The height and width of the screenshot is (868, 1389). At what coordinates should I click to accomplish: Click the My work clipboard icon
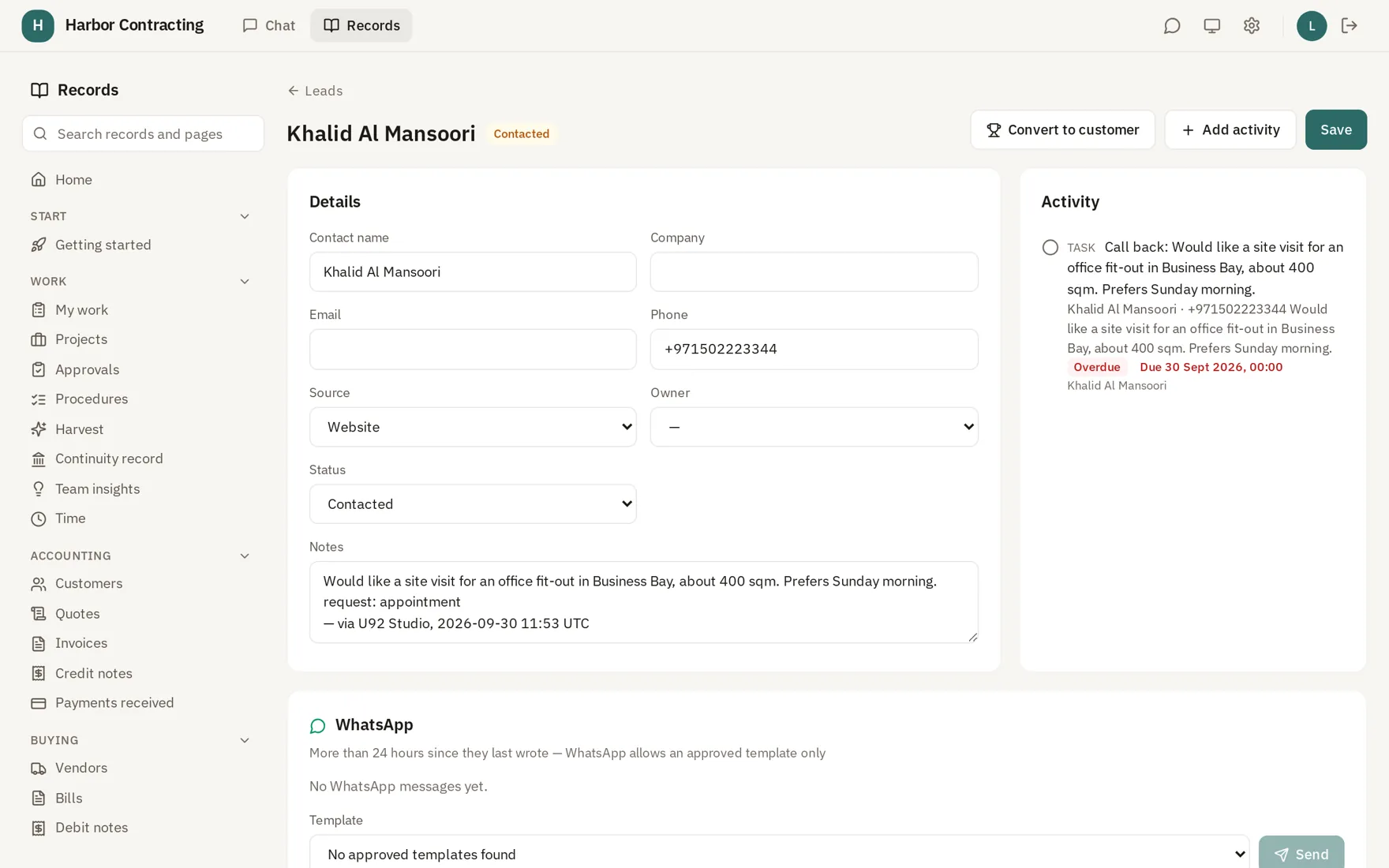tap(39, 310)
